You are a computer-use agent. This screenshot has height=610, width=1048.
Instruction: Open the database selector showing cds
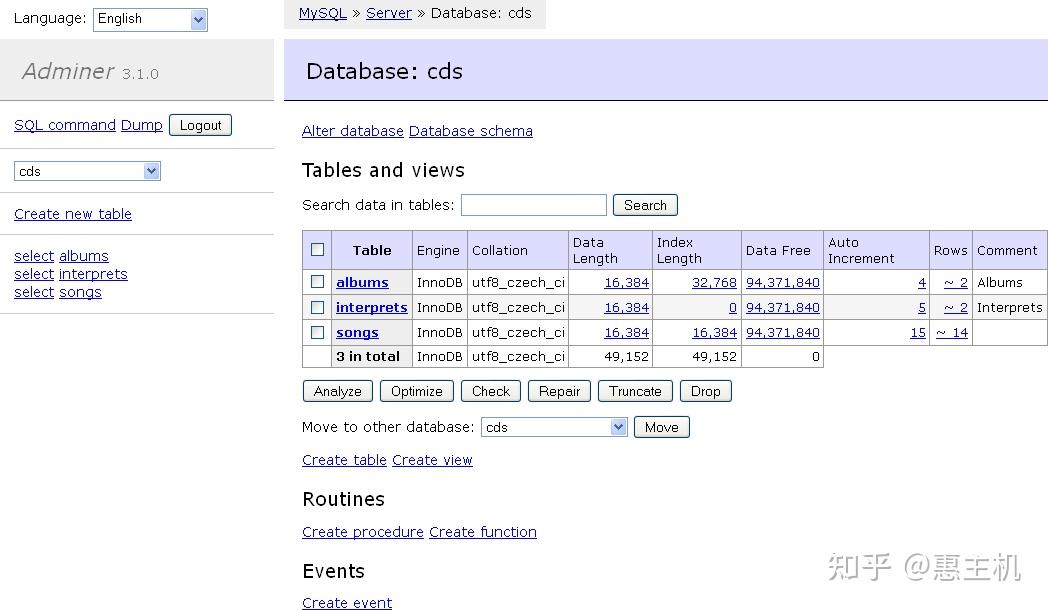pyautogui.click(x=87, y=170)
